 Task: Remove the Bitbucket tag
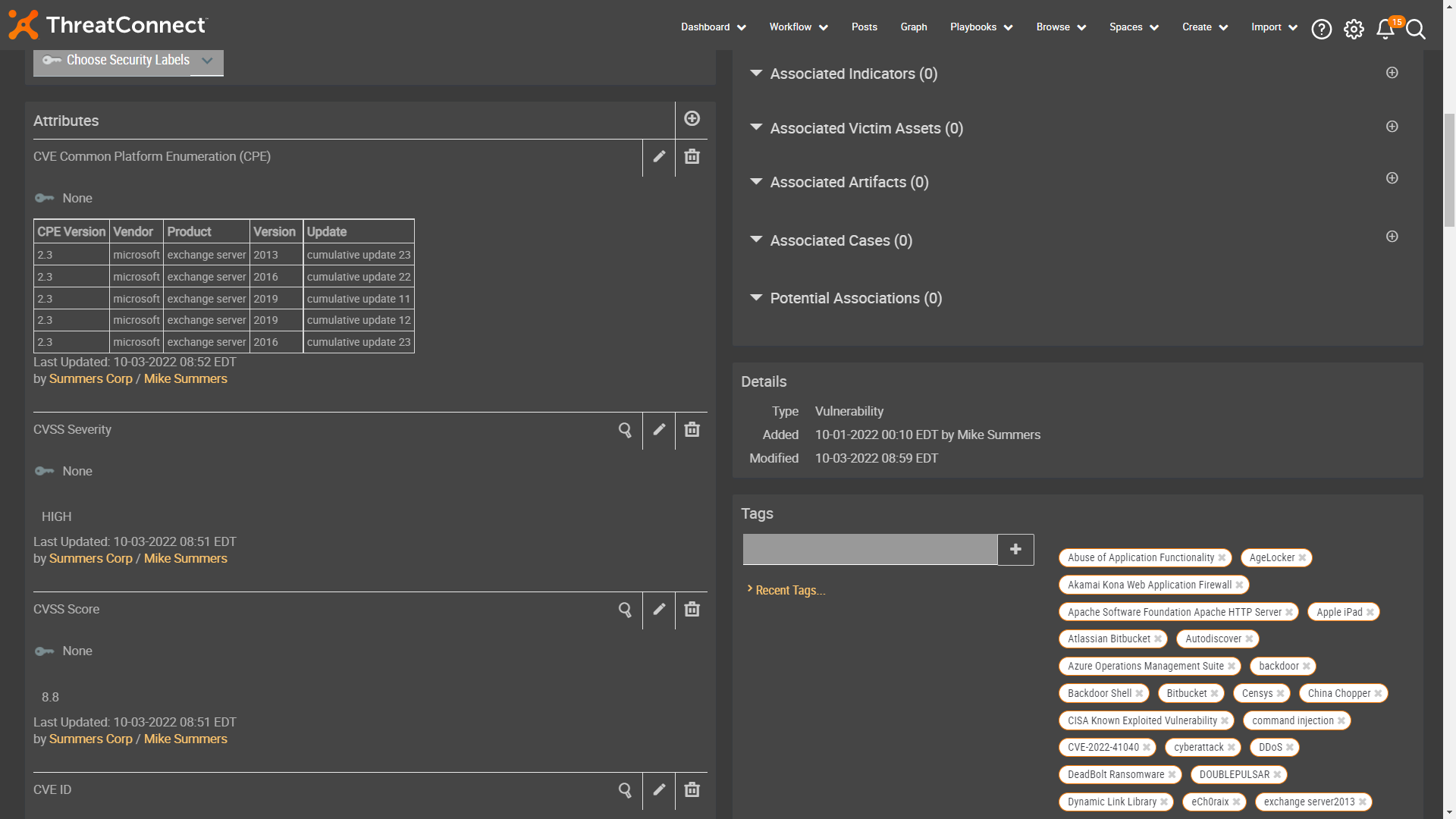[1214, 694]
